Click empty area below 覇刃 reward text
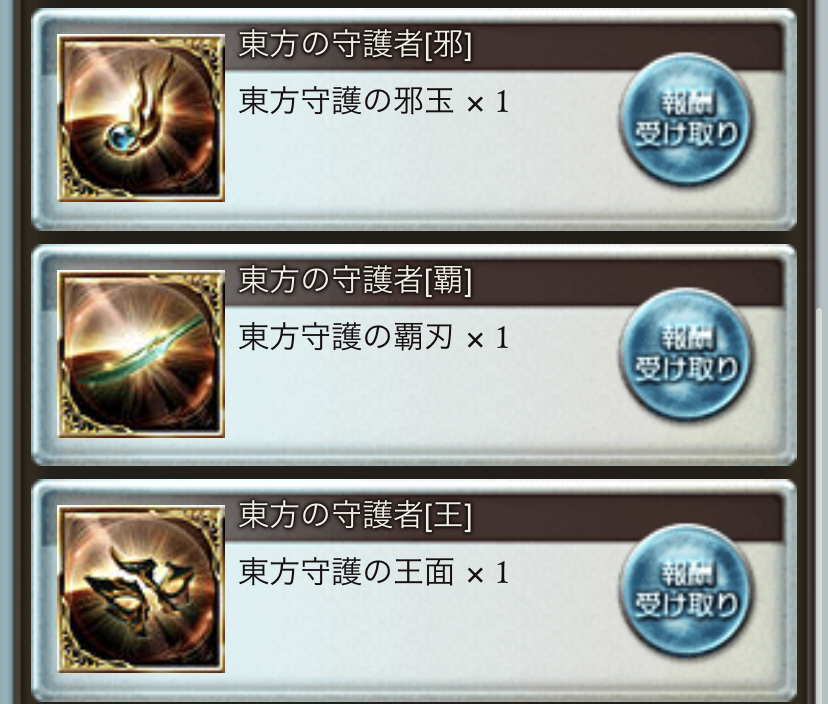The width and height of the screenshot is (828, 704). click(417, 399)
